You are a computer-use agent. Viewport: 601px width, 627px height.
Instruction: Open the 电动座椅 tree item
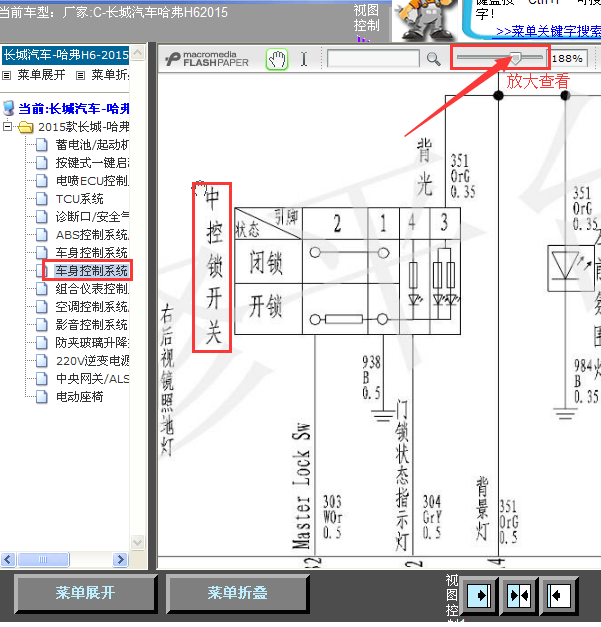click(x=80, y=397)
